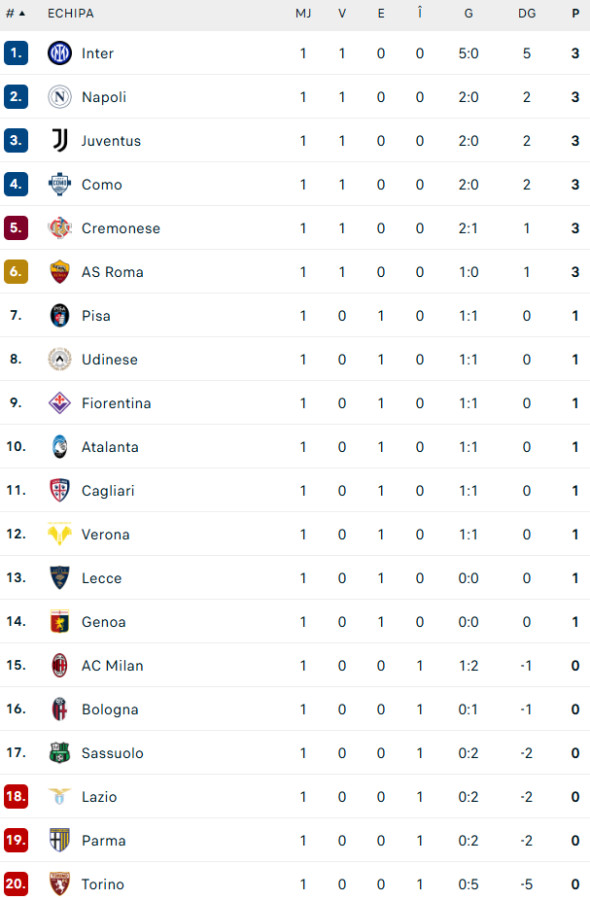590x900 pixels.
Task: Select the AC Milan club logo
Action: [x=59, y=665]
